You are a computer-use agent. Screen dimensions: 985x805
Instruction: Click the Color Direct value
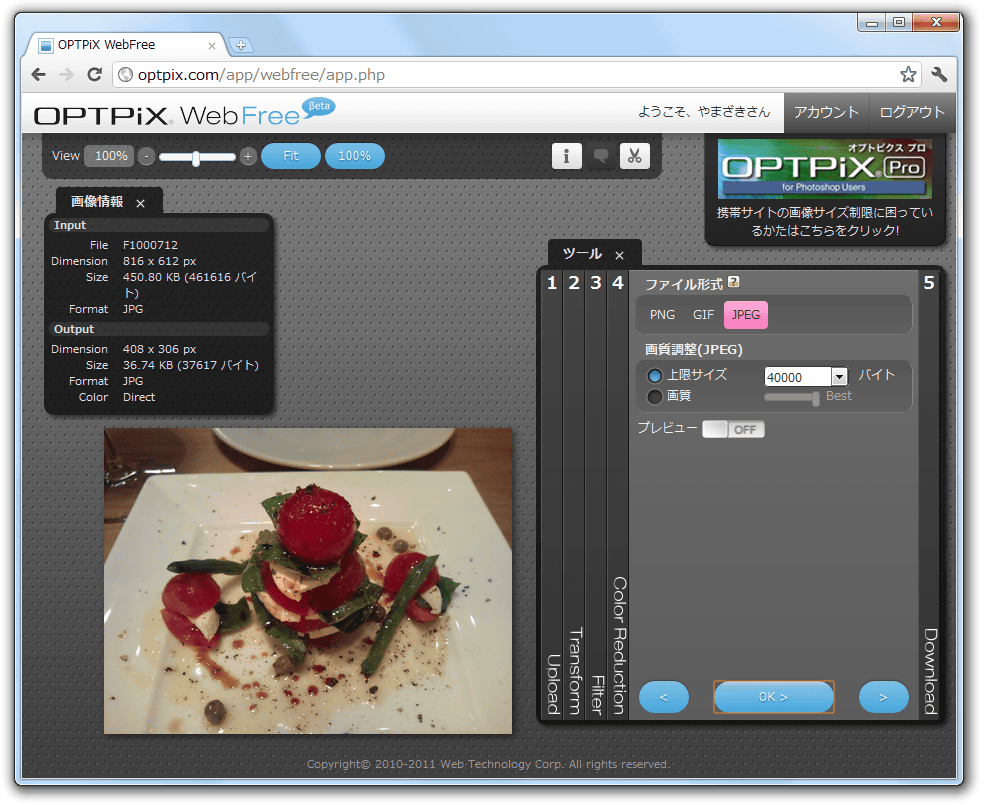[x=139, y=397]
